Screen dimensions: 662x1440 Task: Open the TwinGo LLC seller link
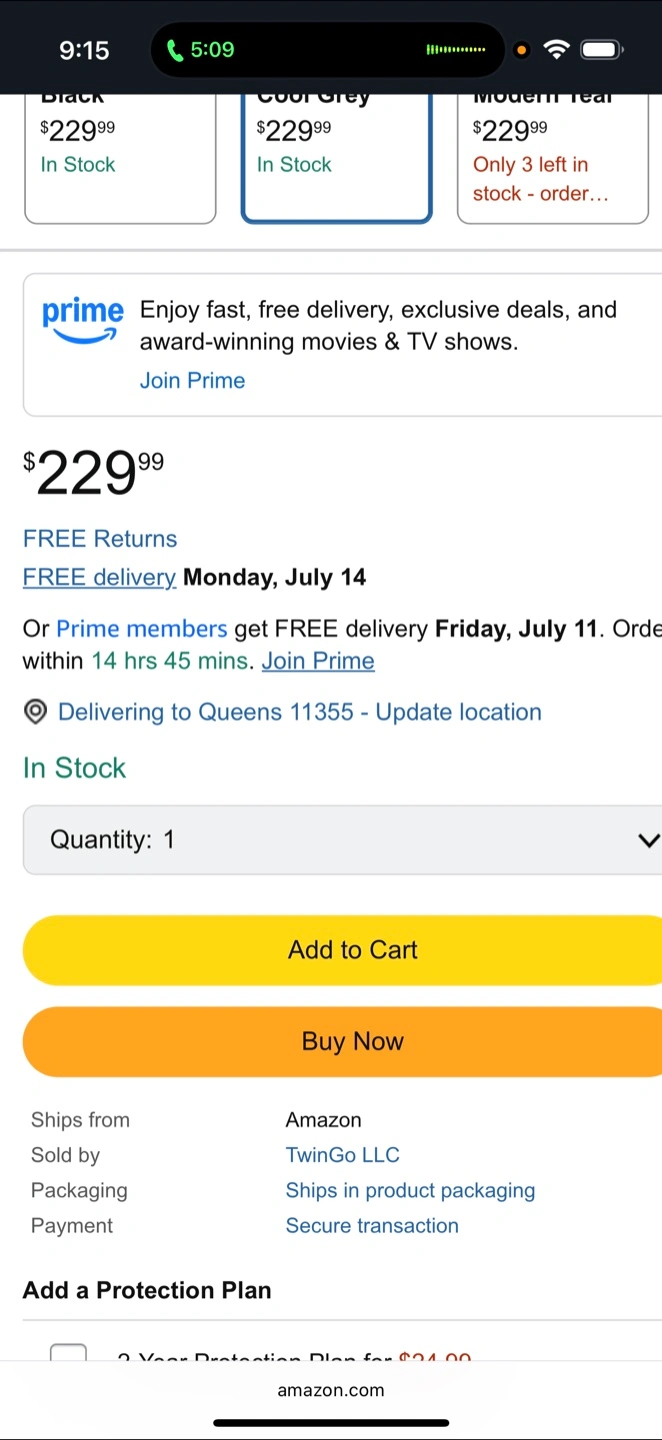pos(342,1155)
